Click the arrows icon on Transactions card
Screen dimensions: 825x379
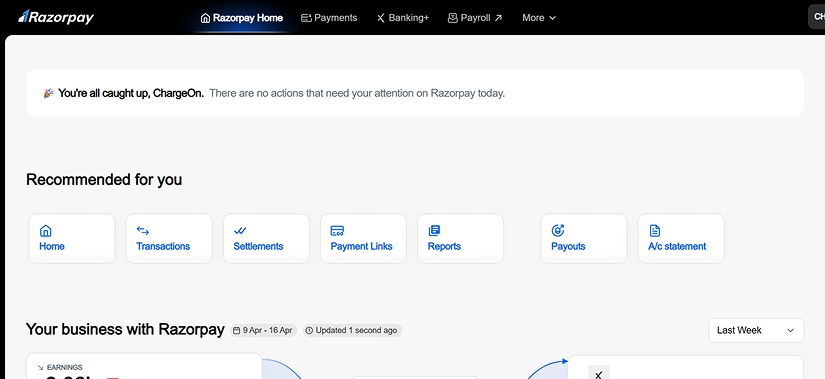click(143, 231)
